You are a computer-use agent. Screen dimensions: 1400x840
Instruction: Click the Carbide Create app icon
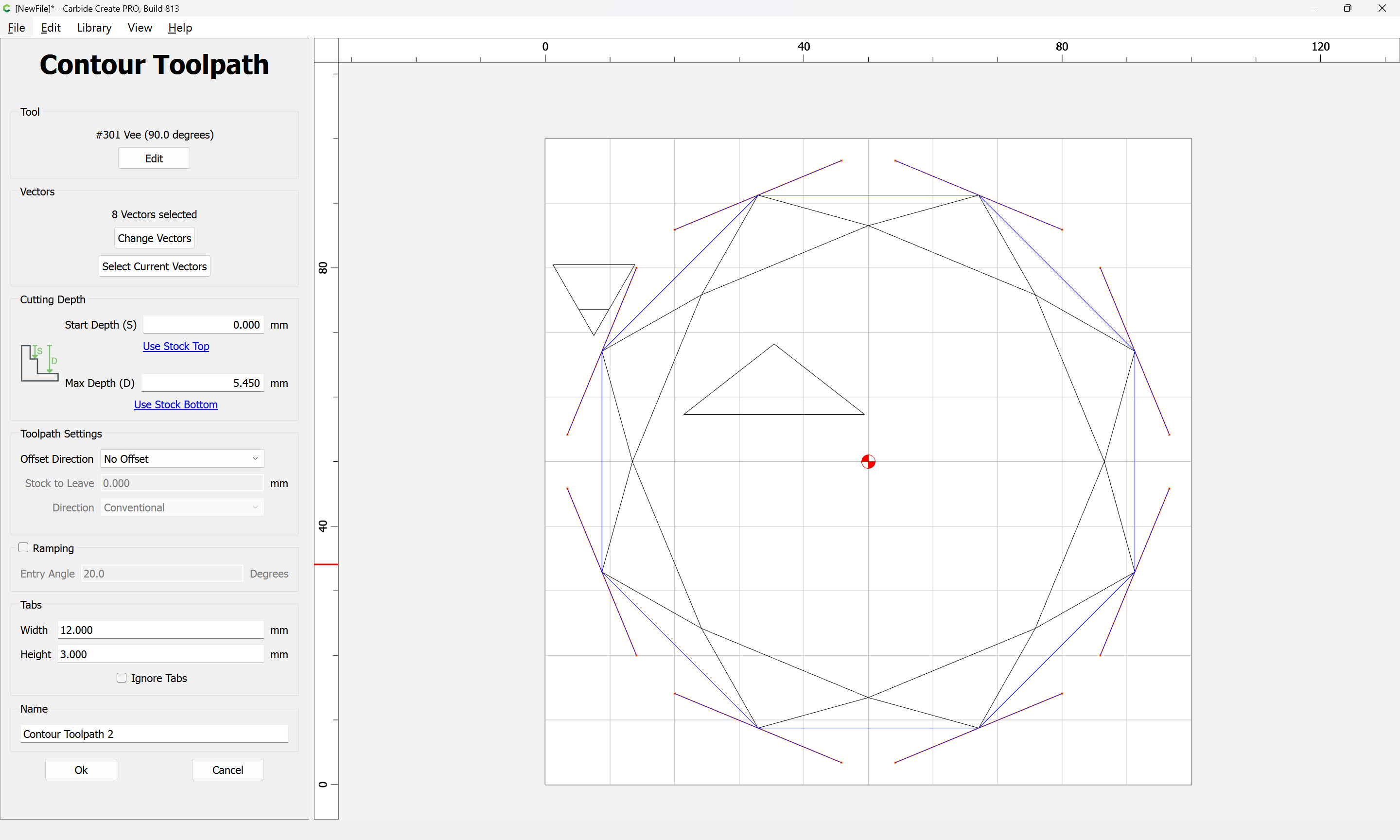[x=7, y=8]
